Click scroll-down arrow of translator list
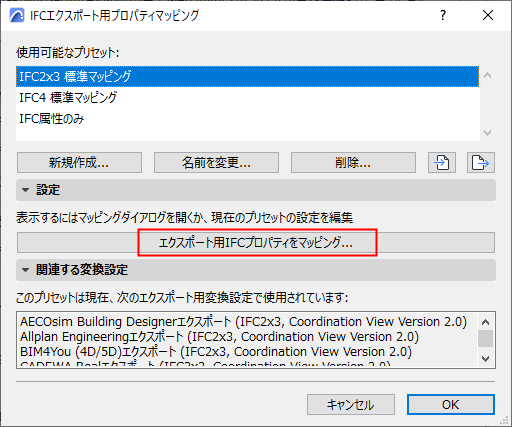Viewport: 512px width, 427px height. [x=486, y=359]
